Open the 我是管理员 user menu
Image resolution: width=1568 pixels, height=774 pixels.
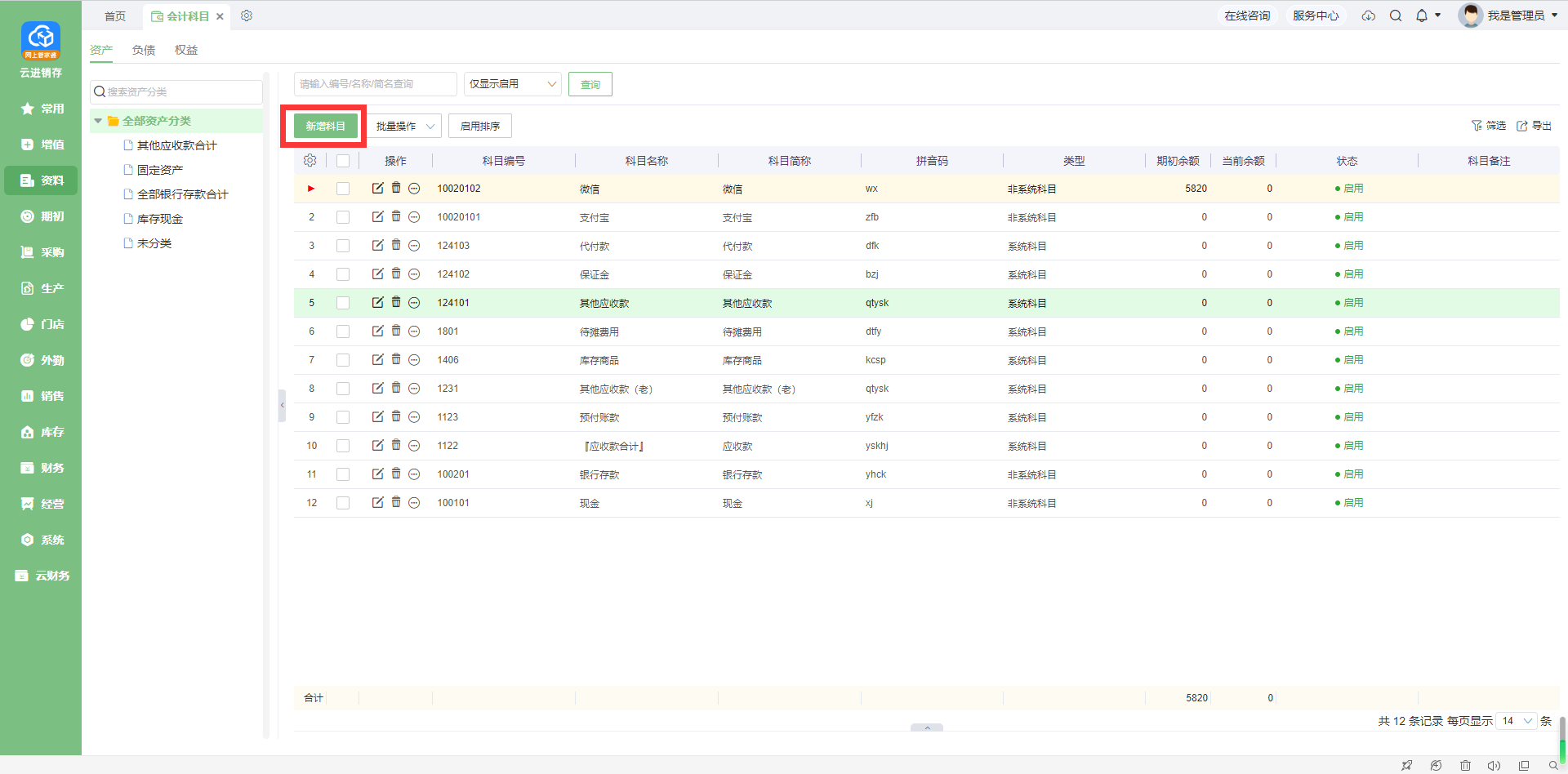1509,16
